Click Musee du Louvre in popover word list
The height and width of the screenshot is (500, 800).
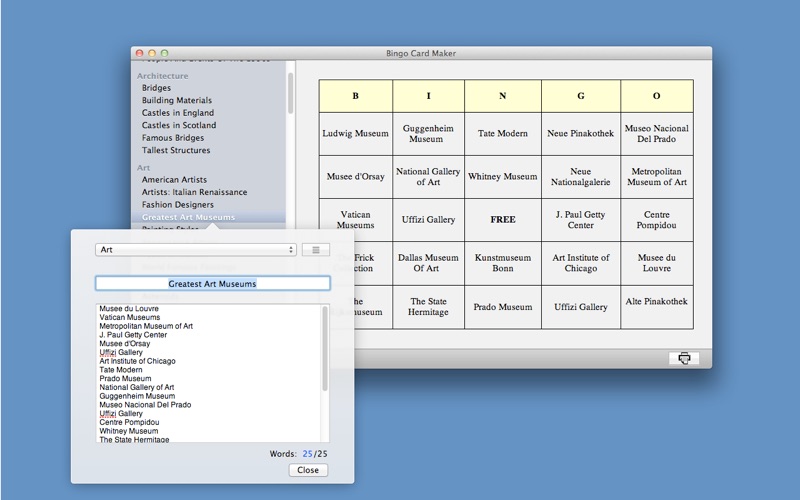click(x=129, y=309)
